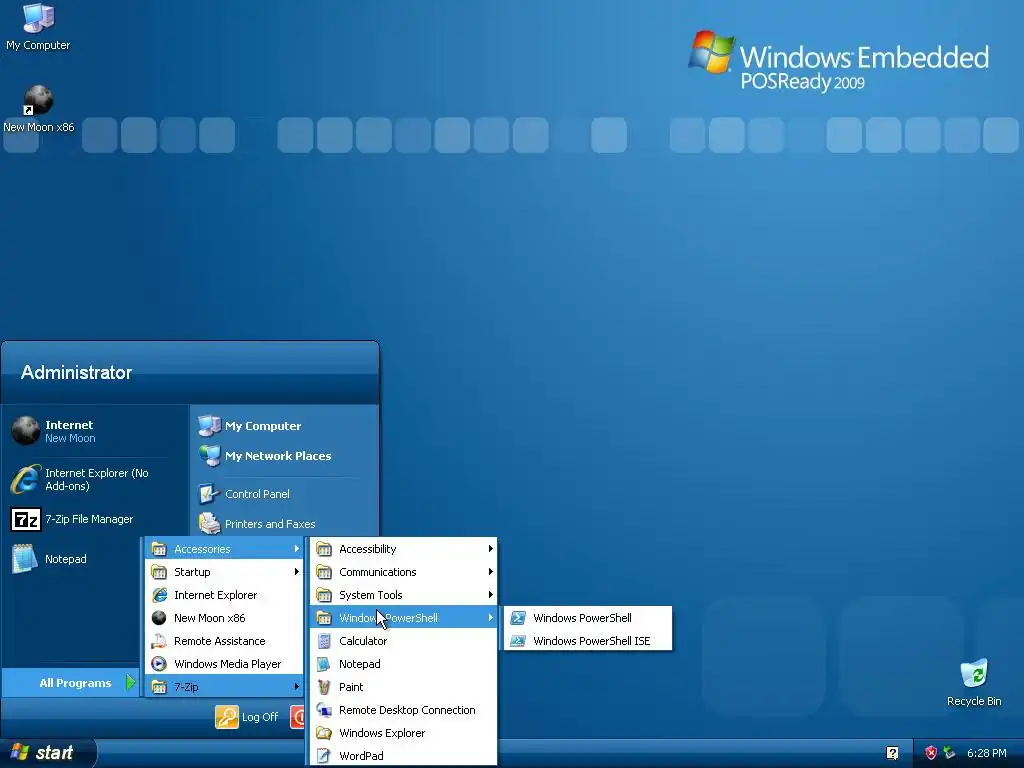
Task: Open 7-Zip File Manager icon
Action: pos(26,520)
